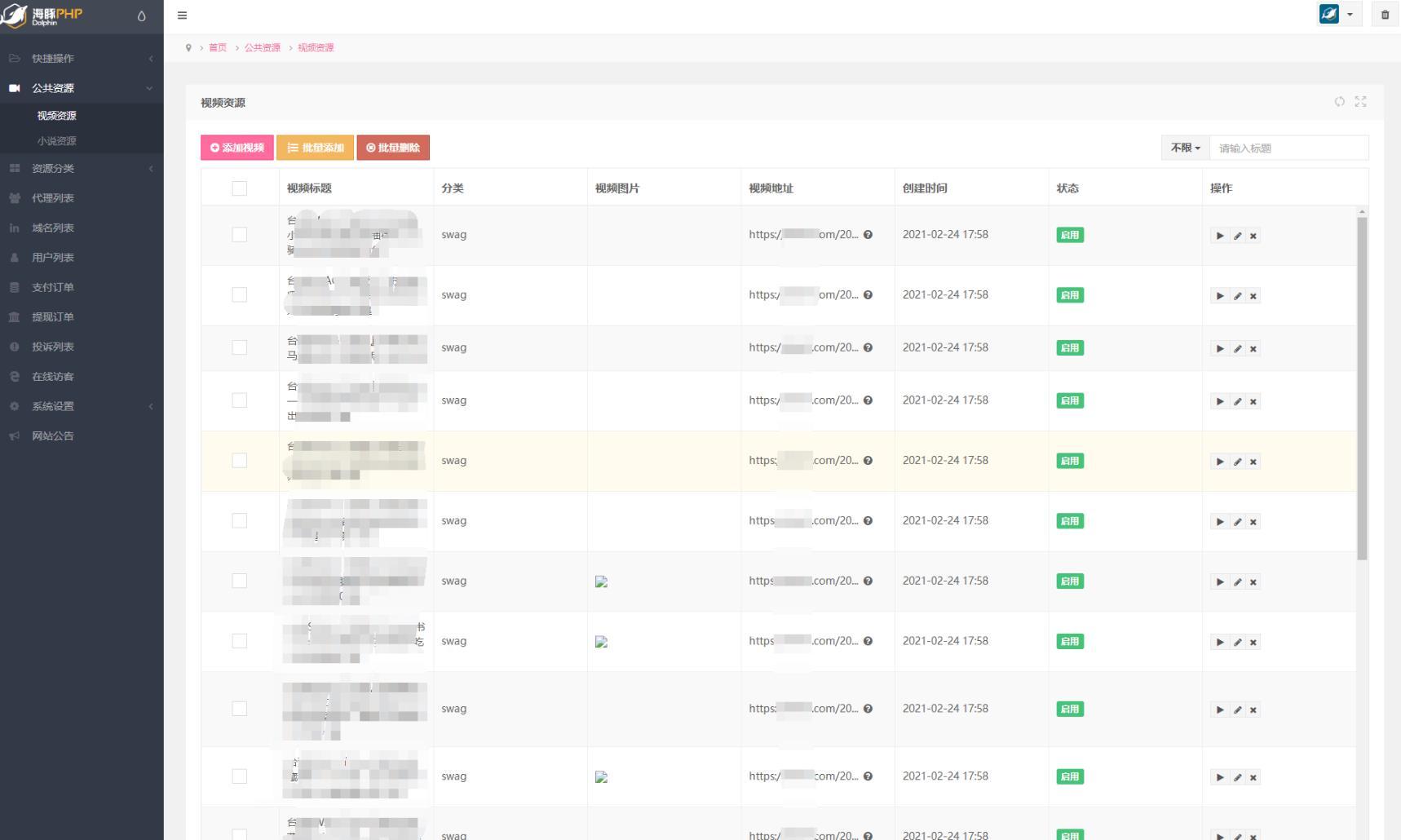Click the hamburger sidebar toggle icon
The width and height of the screenshot is (1401, 840).
(x=182, y=15)
